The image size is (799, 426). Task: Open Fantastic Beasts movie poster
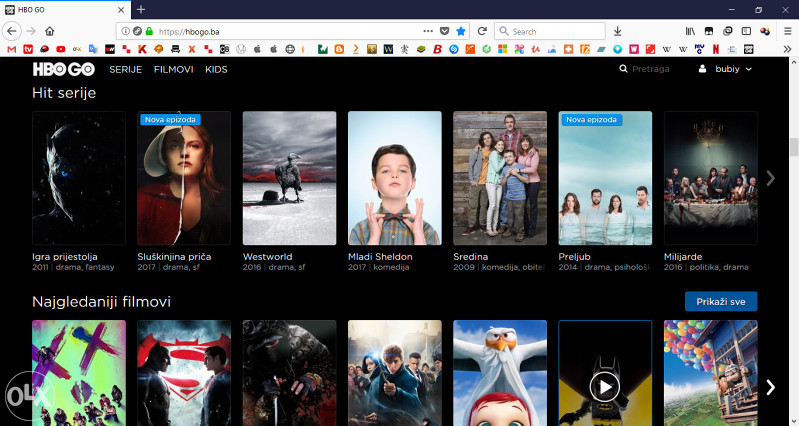pos(394,373)
